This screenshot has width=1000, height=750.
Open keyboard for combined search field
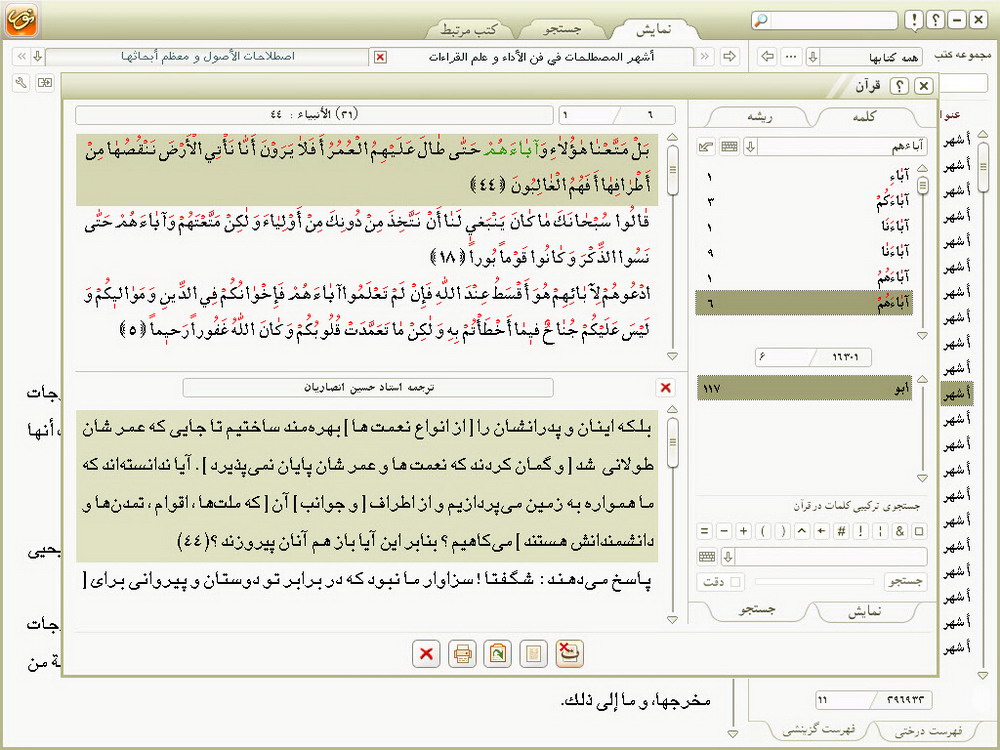pyautogui.click(x=707, y=557)
